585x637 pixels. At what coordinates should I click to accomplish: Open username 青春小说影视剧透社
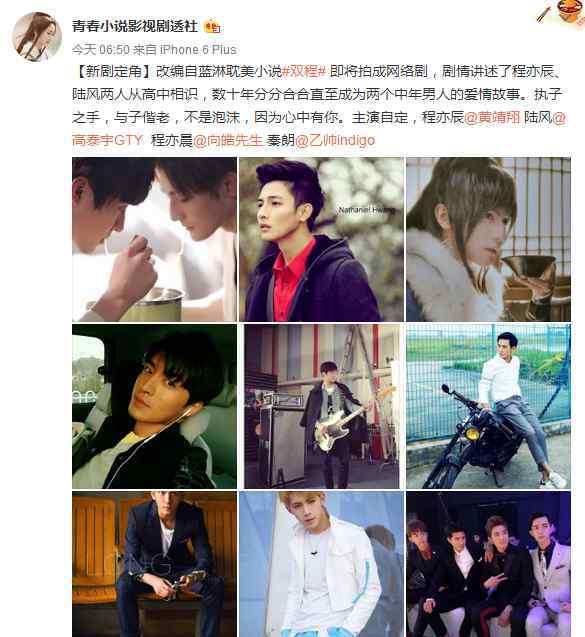134,26
